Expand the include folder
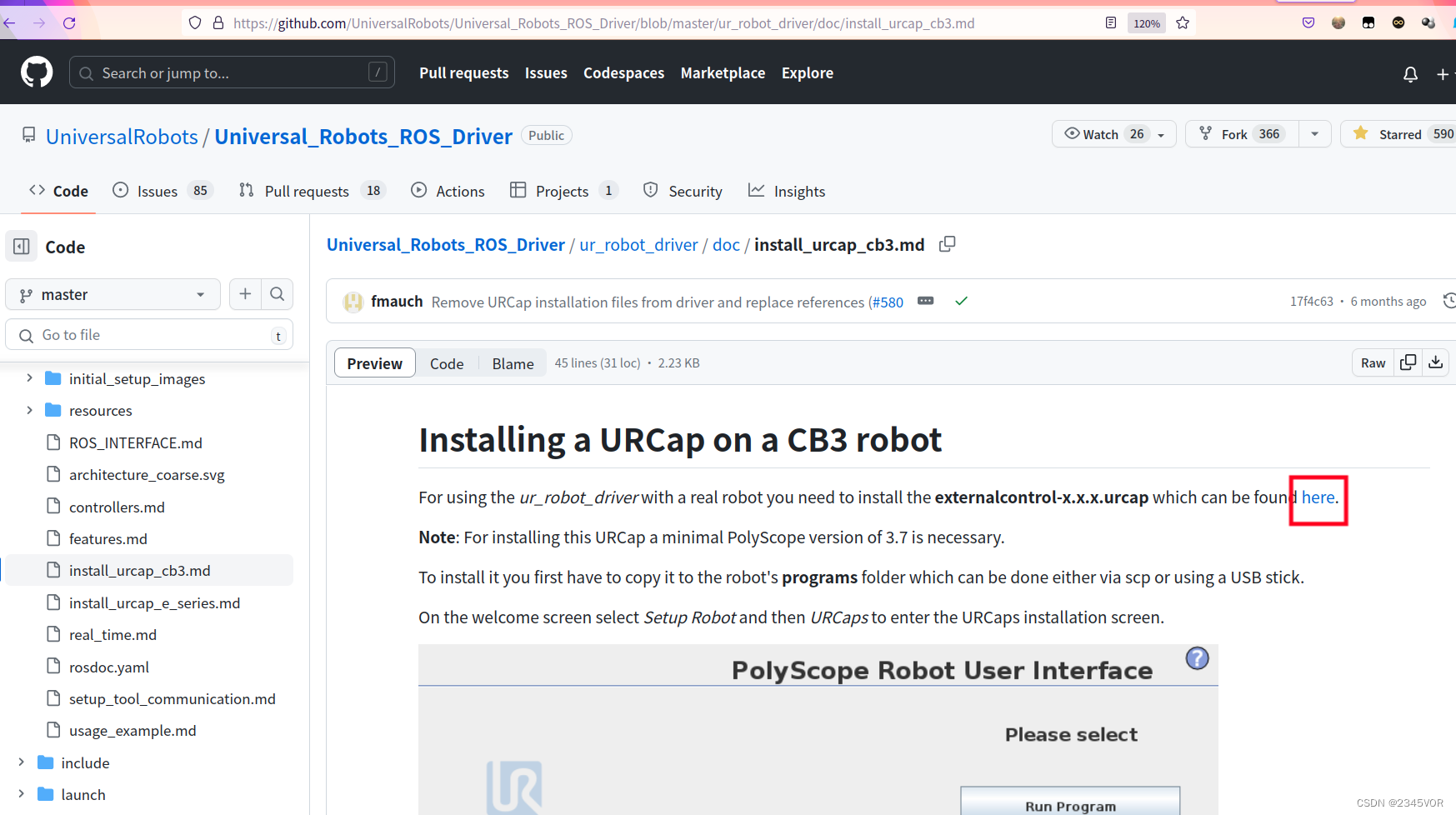The image size is (1456, 815). tap(22, 762)
